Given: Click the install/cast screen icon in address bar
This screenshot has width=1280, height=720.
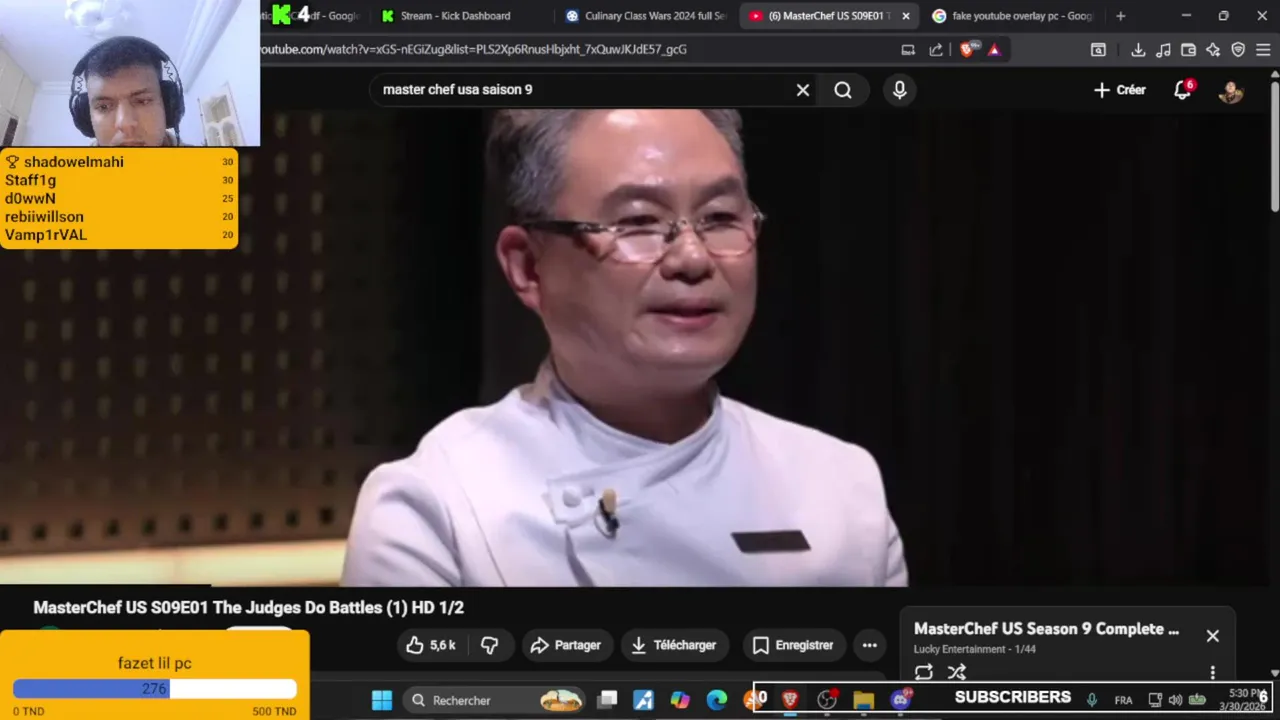Looking at the screenshot, I should [908, 49].
